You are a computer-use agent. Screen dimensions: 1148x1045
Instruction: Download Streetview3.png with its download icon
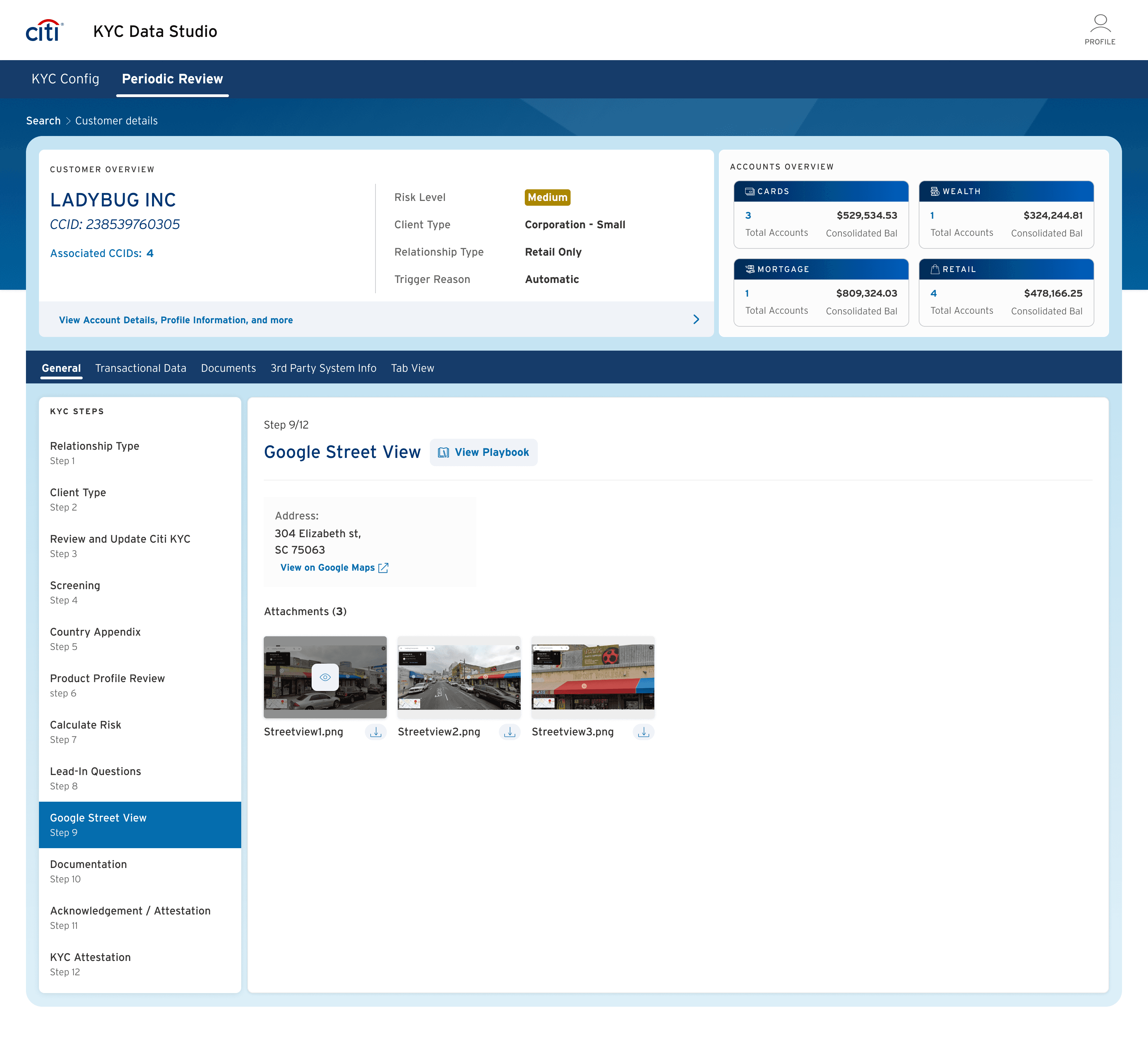click(643, 732)
